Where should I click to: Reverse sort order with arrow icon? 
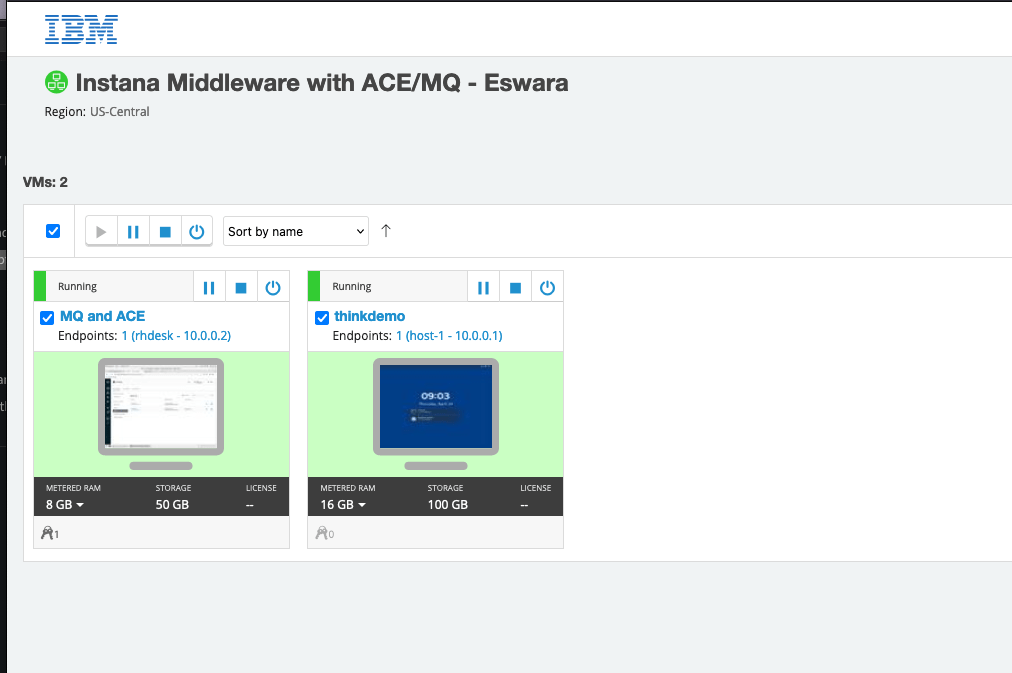point(386,231)
